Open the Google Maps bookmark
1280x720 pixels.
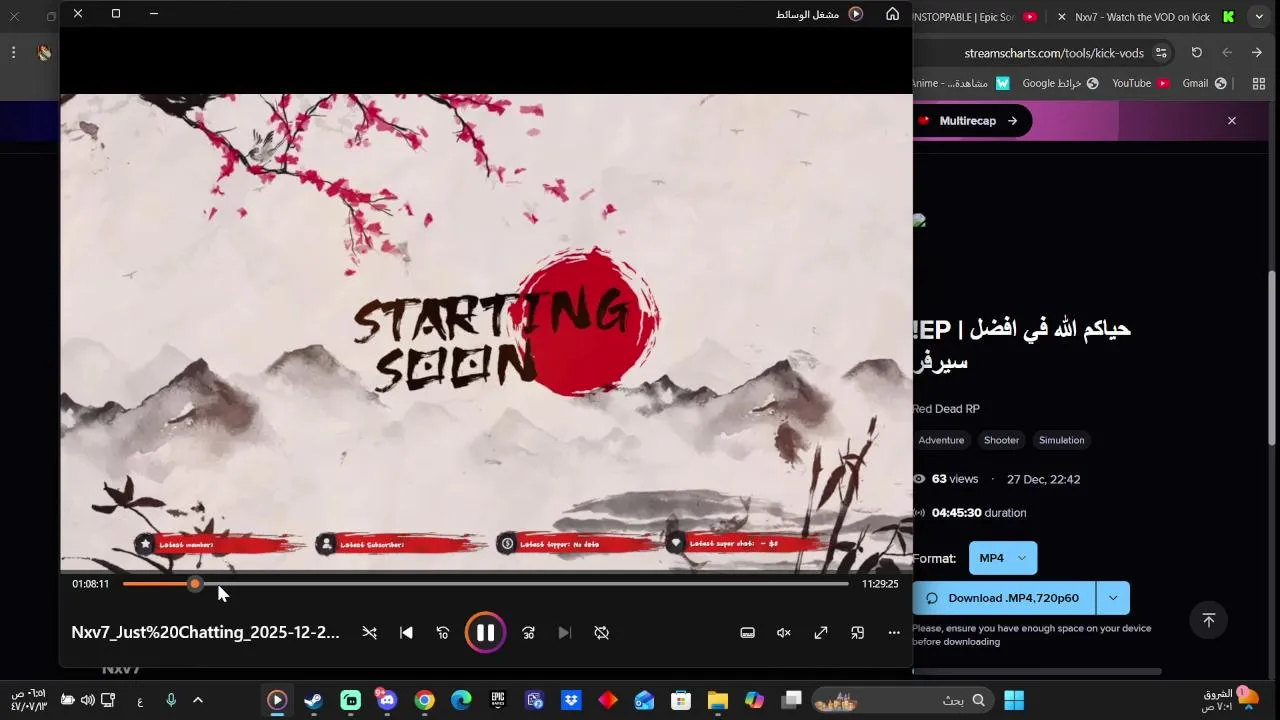tap(1060, 83)
